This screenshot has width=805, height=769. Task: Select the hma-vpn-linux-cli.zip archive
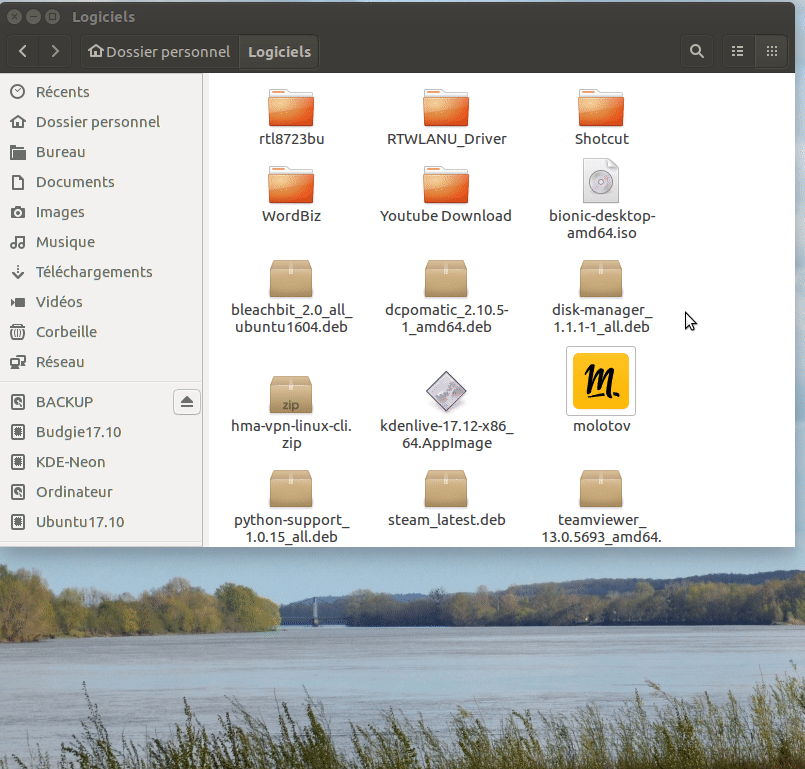click(291, 413)
